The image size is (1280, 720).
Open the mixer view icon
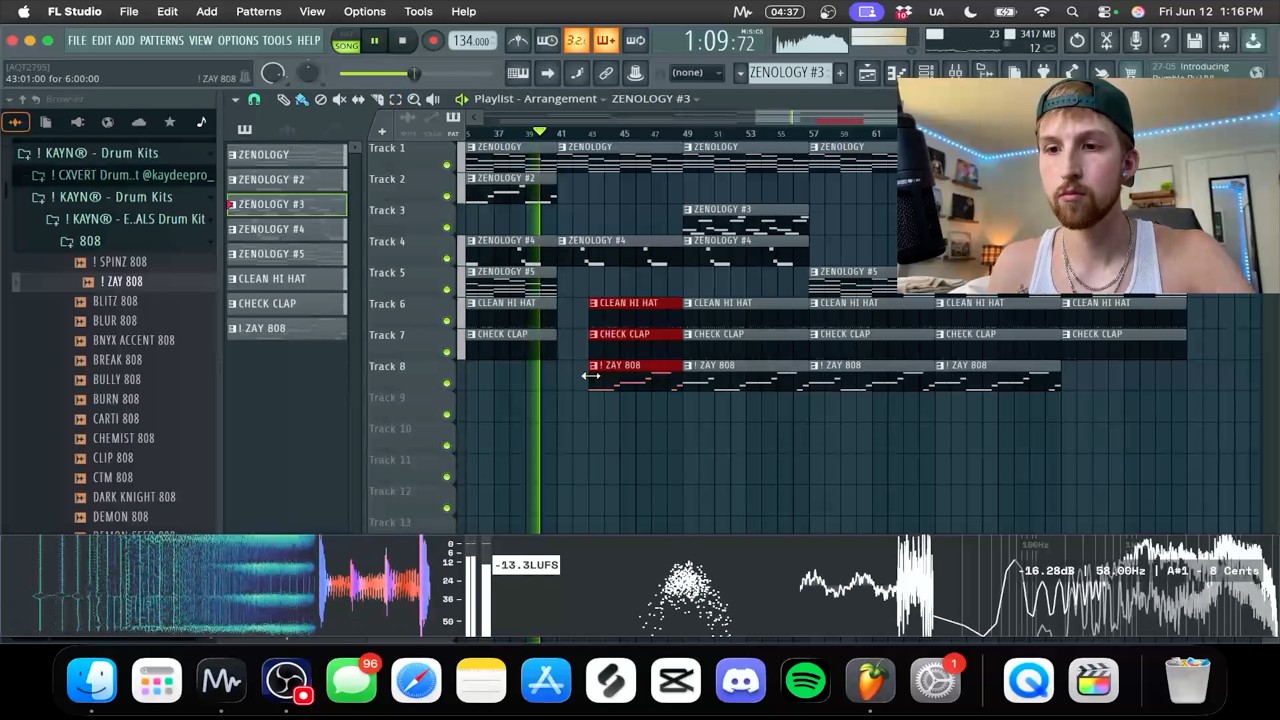point(955,72)
